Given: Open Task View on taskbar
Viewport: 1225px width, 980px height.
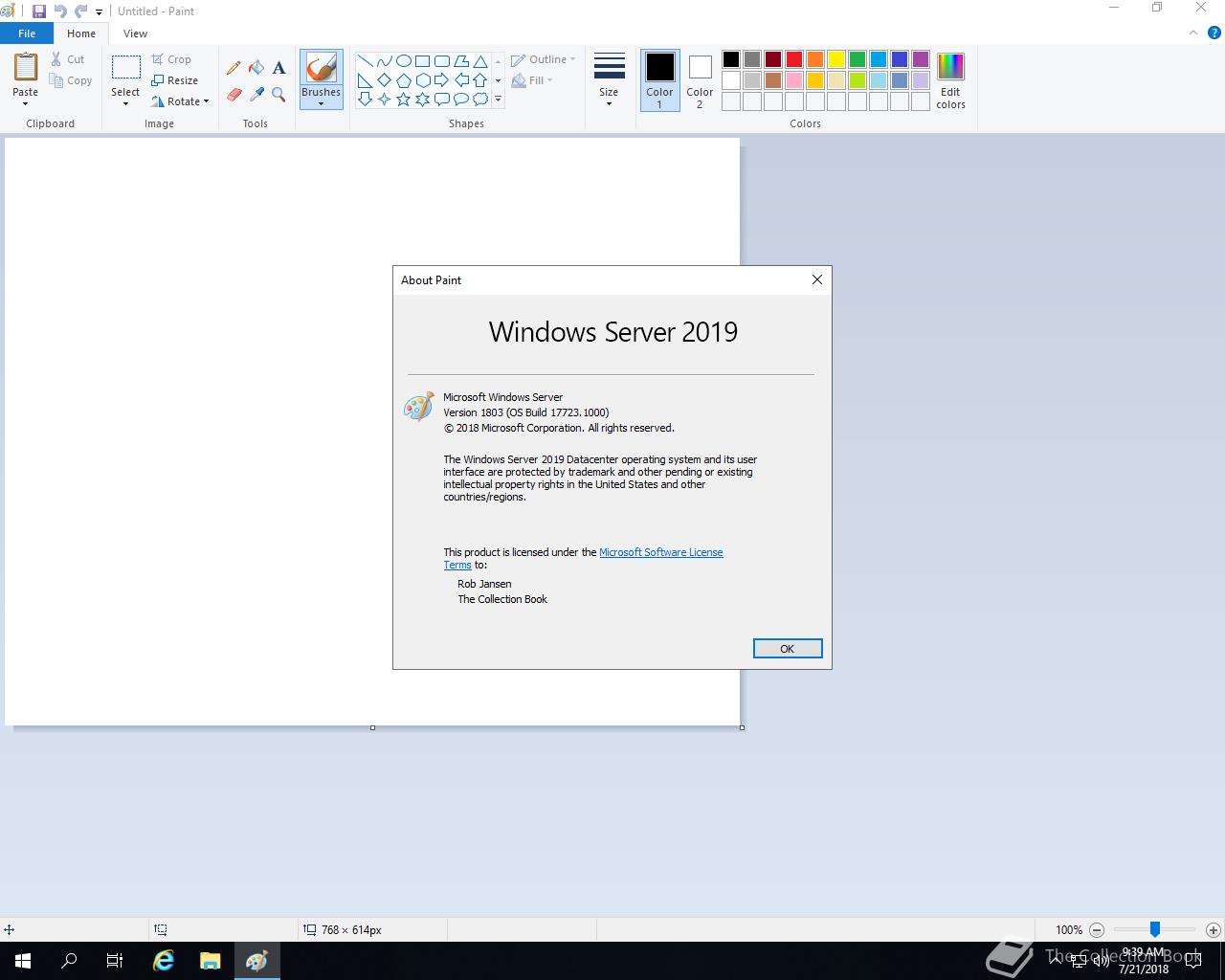Looking at the screenshot, I should click(115, 961).
